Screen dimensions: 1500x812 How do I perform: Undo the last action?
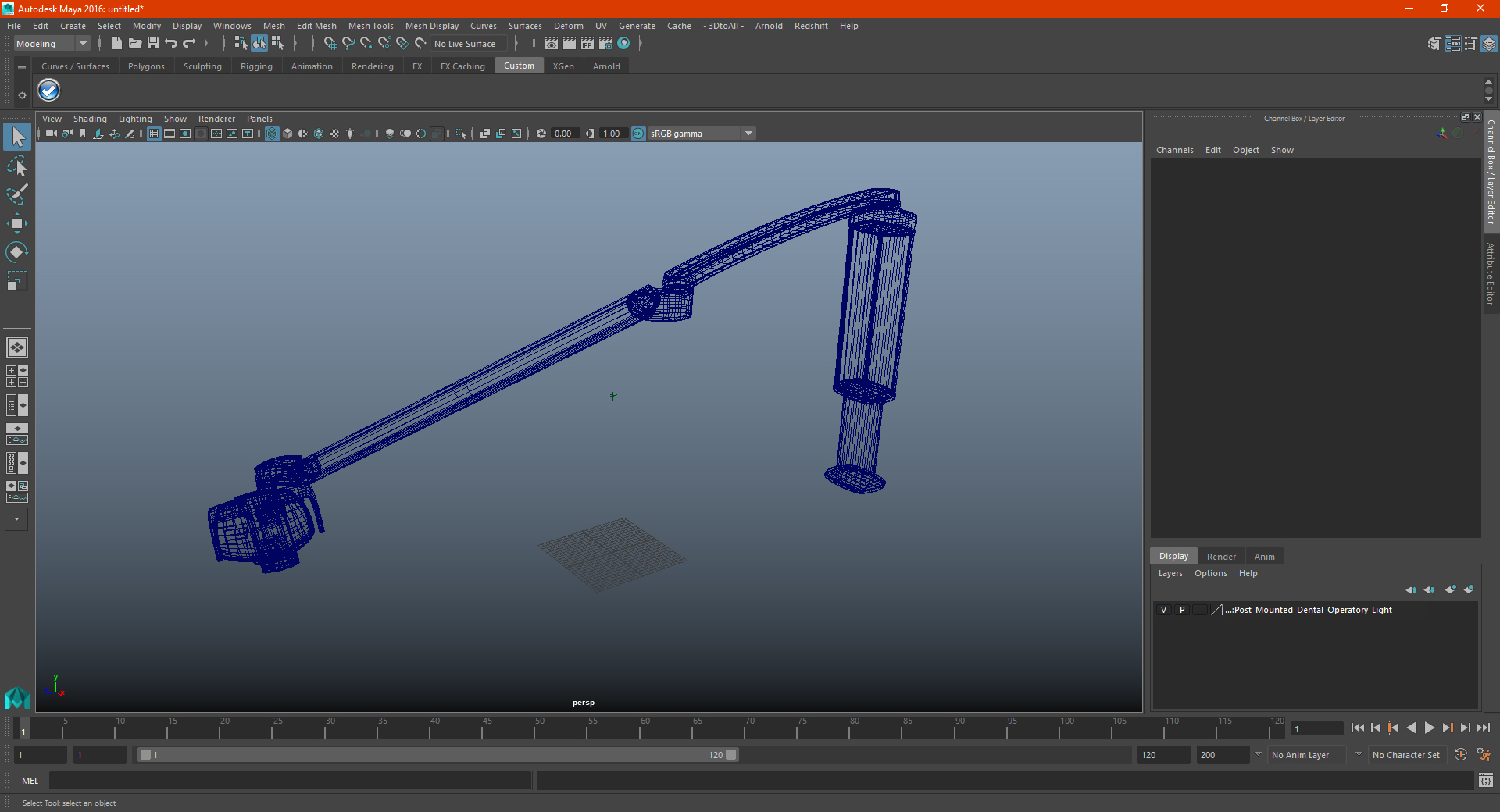pos(171,44)
